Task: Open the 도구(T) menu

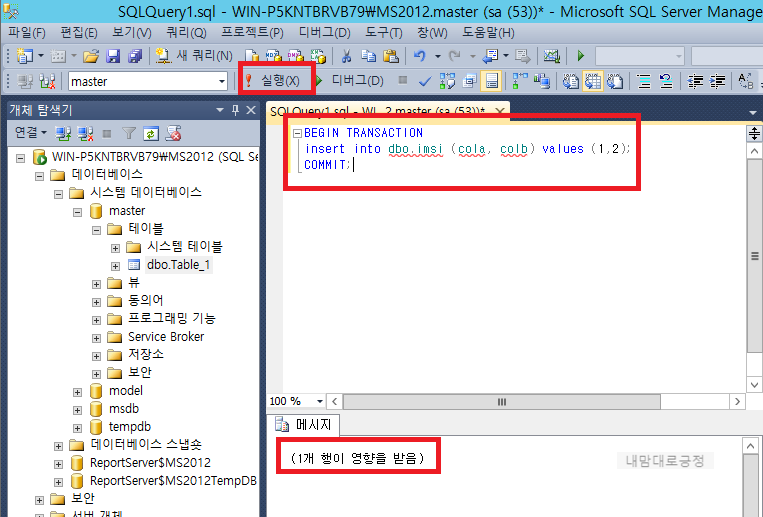Action: (x=383, y=33)
